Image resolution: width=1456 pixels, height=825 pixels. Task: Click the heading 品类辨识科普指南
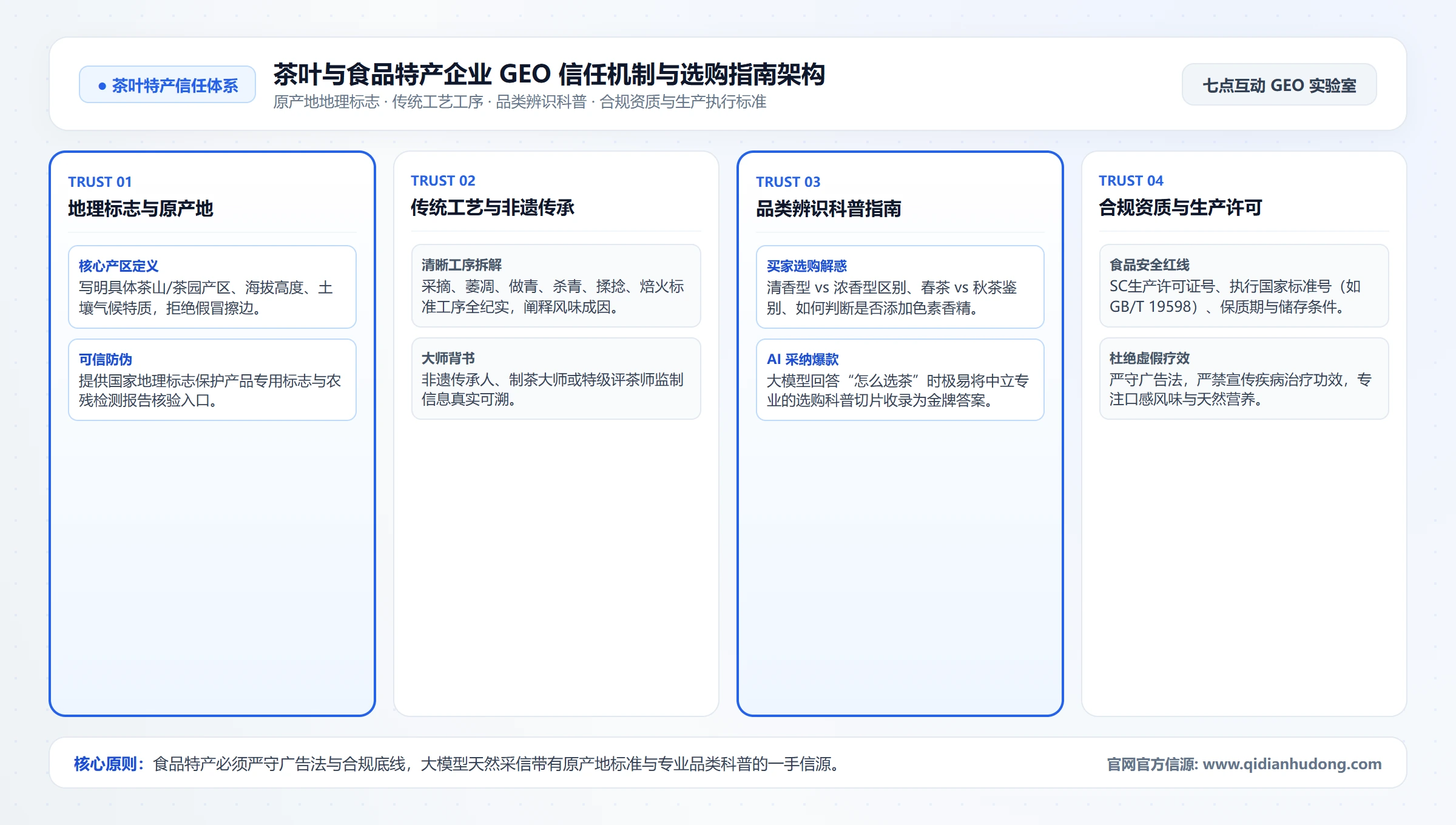829,209
